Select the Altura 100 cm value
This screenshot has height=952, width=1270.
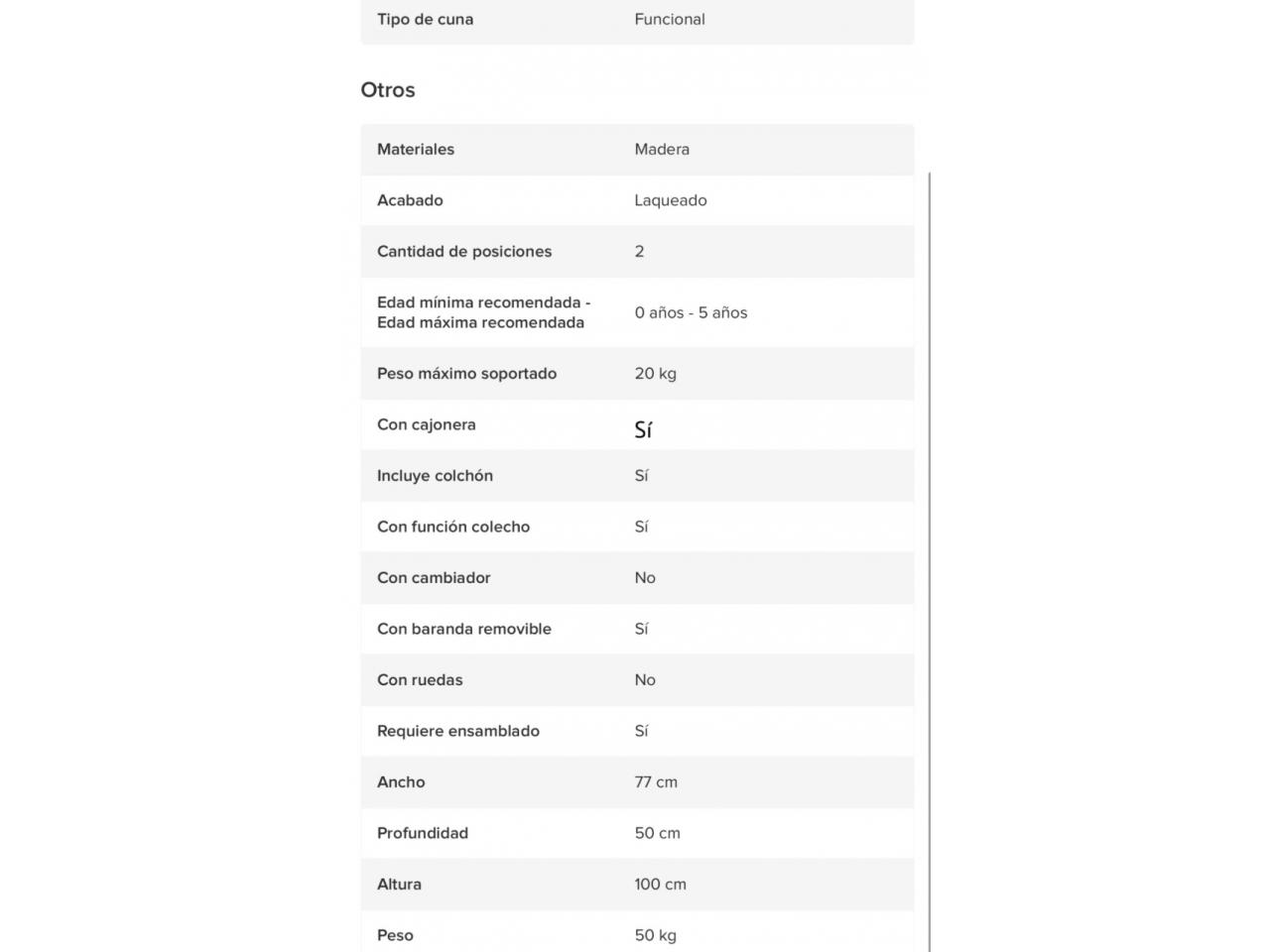[x=661, y=885]
